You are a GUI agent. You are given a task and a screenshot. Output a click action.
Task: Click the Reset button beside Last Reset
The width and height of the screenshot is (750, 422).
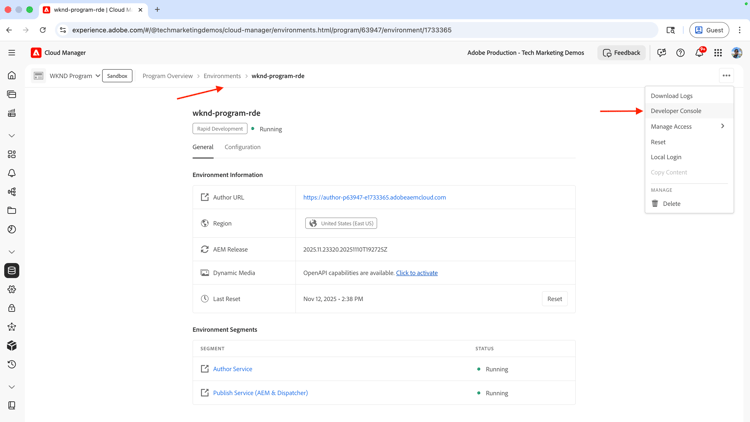554,299
